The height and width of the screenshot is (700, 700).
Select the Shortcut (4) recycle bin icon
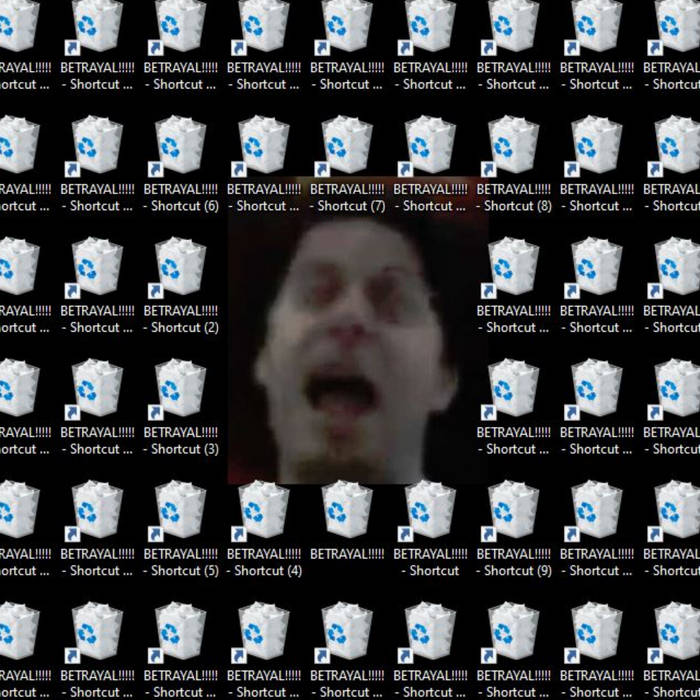pos(264,510)
